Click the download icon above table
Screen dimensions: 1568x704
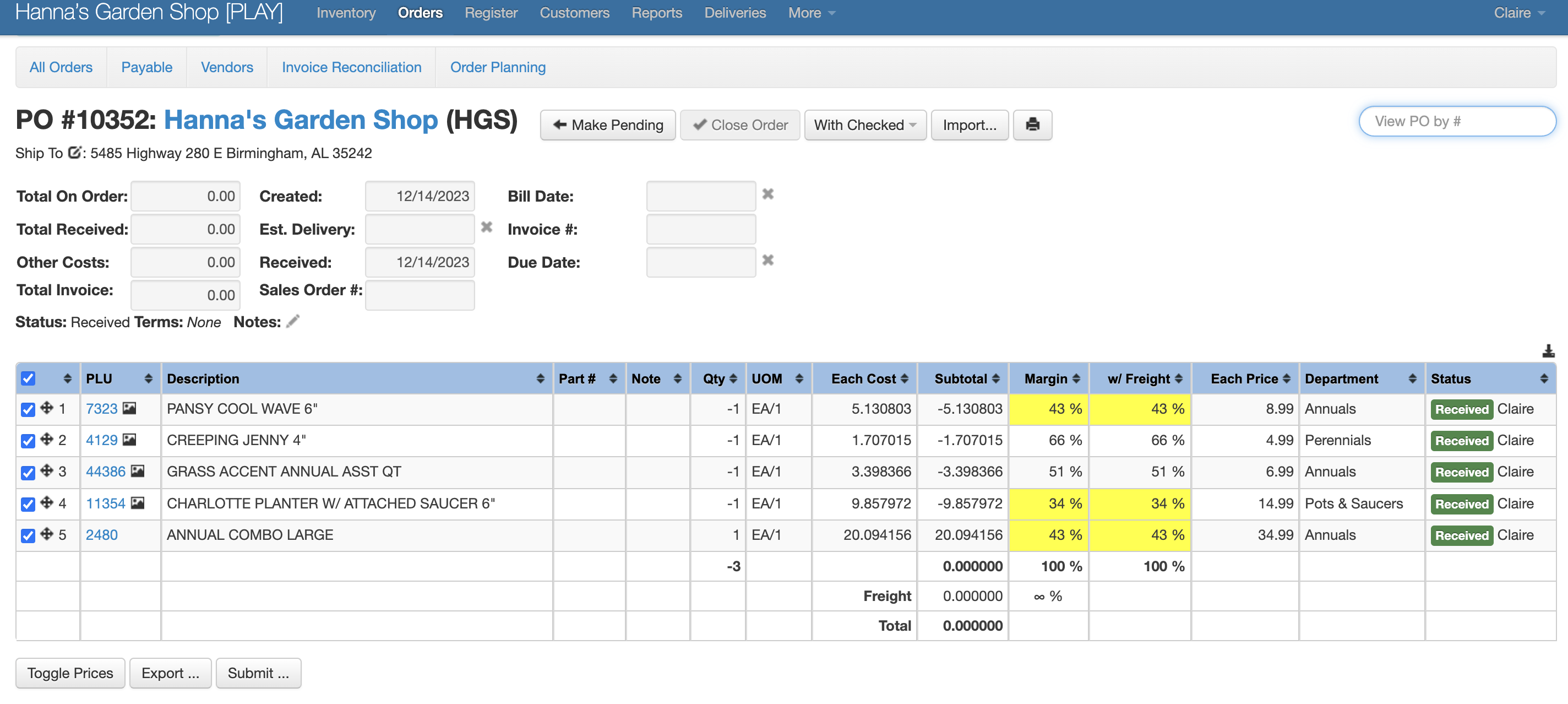pyautogui.click(x=1548, y=351)
